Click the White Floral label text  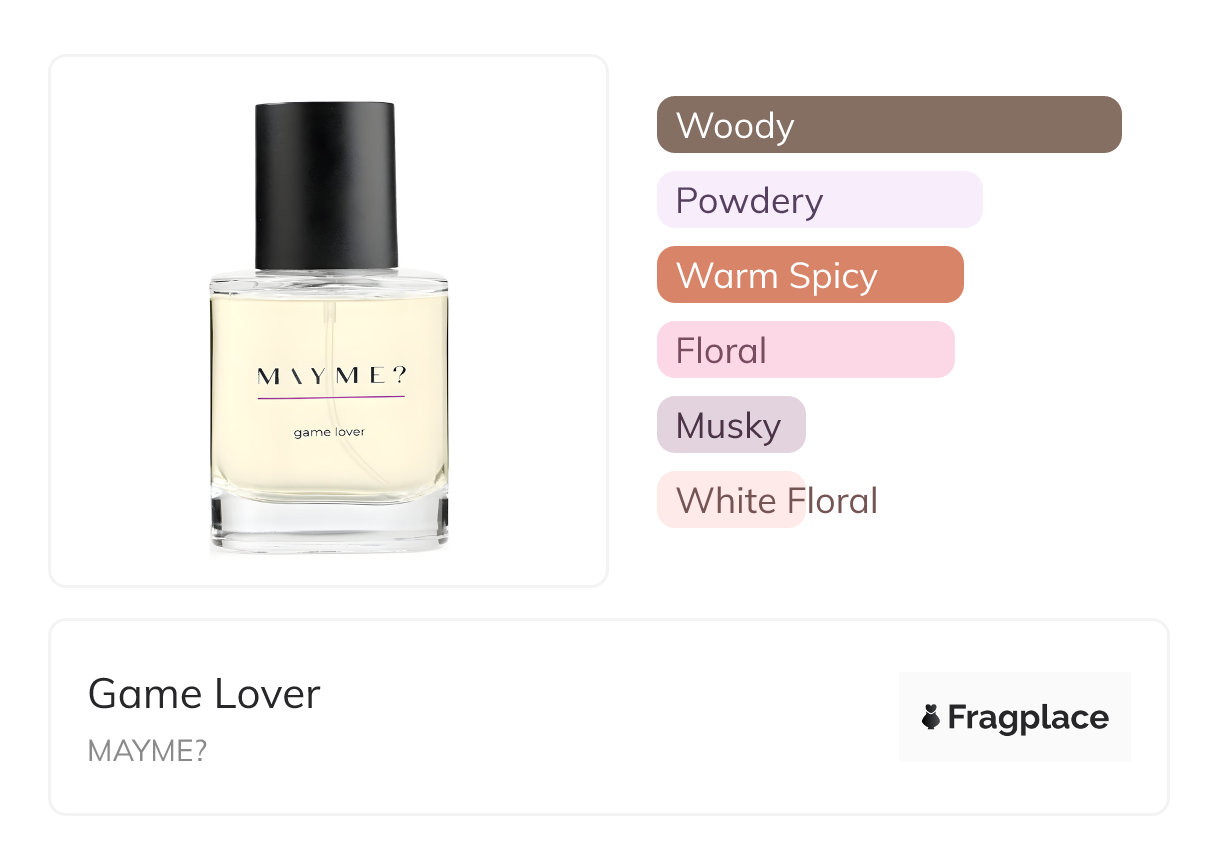[777, 501]
